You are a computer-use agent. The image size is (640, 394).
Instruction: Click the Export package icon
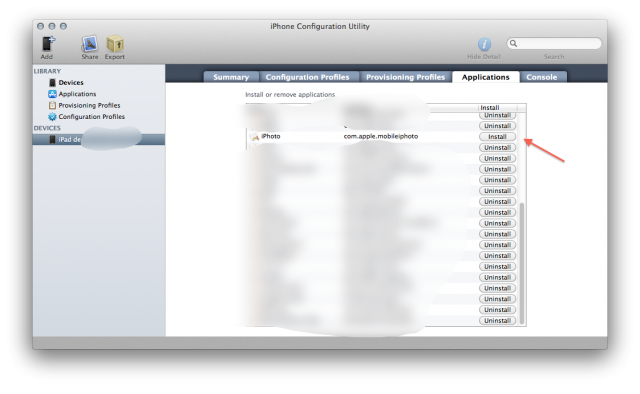point(115,44)
